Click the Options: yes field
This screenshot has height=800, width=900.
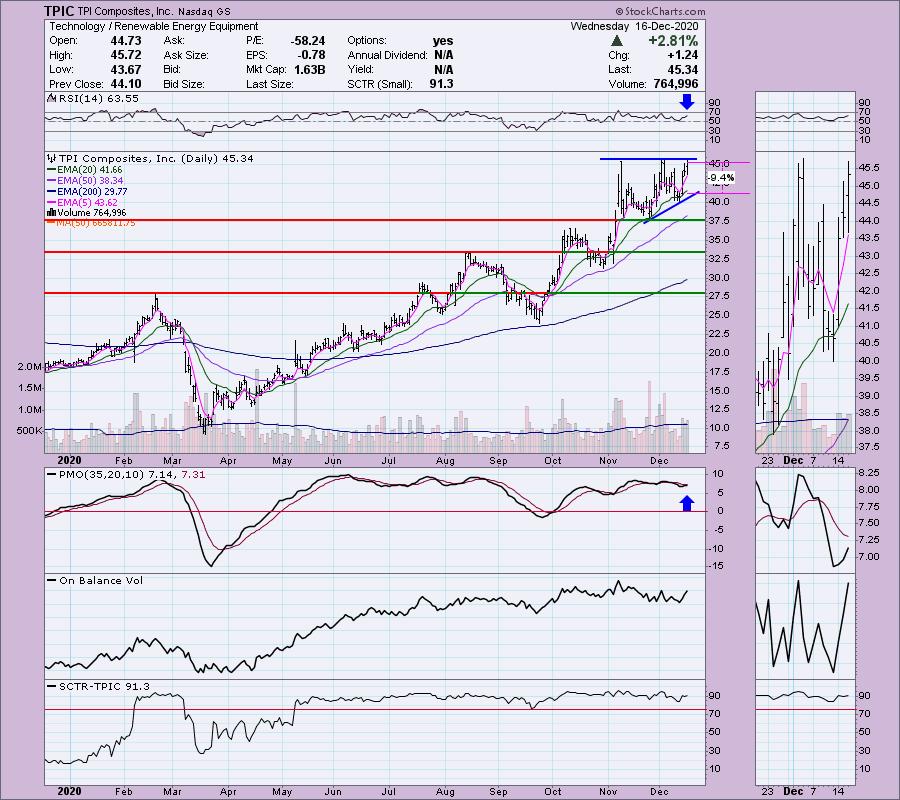coord(400,40)
